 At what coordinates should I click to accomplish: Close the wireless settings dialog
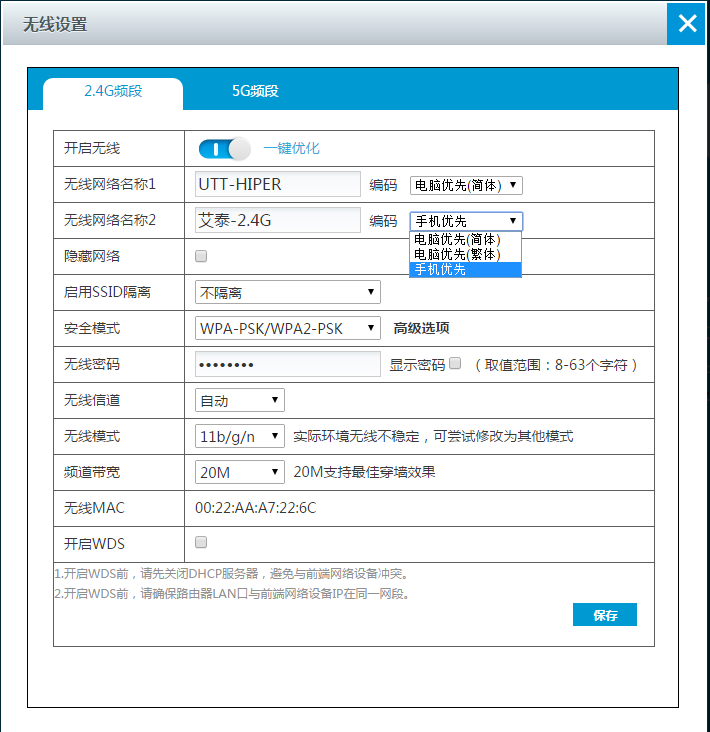point(687,23)
